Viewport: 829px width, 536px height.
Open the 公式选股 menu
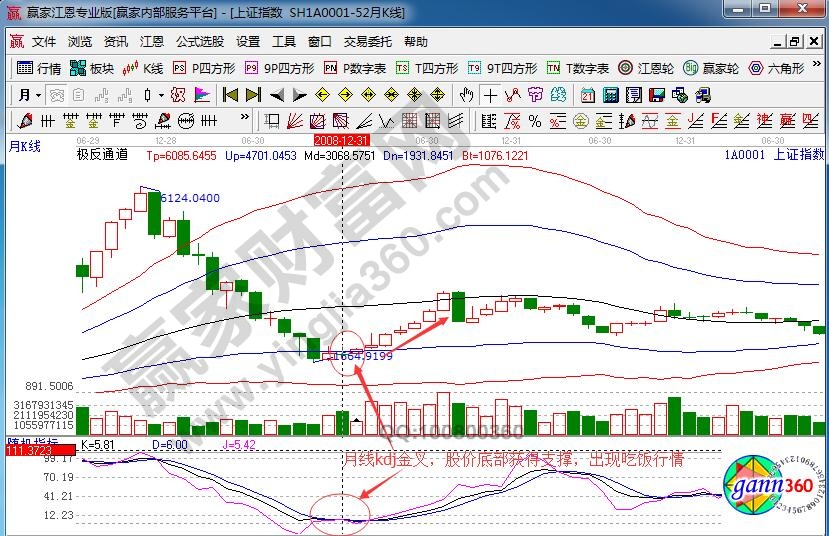point(200,42)
